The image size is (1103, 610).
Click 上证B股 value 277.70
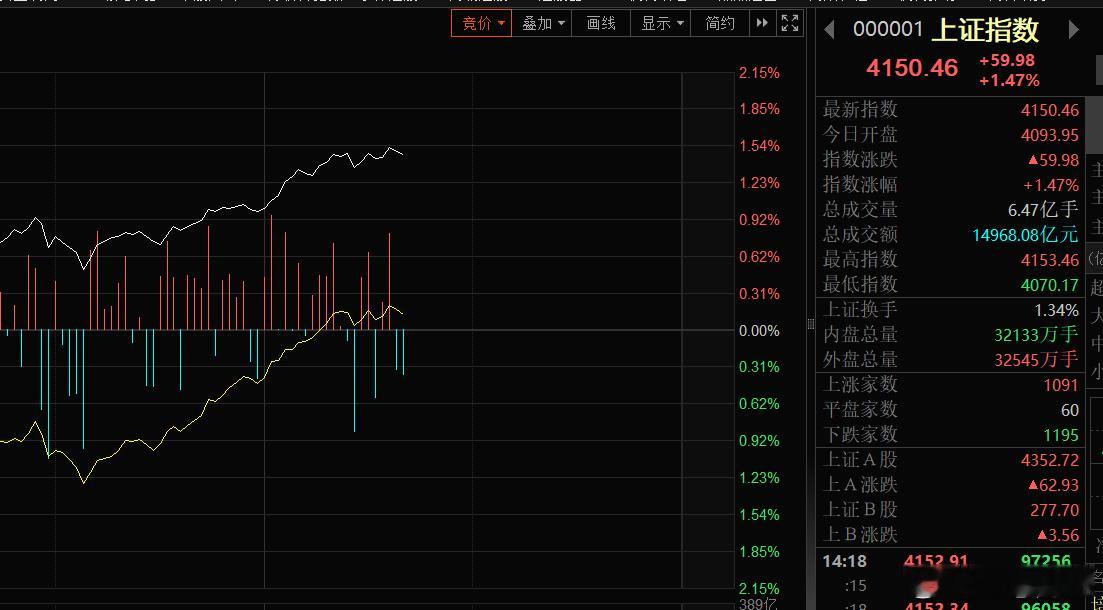click(1056, 509)
